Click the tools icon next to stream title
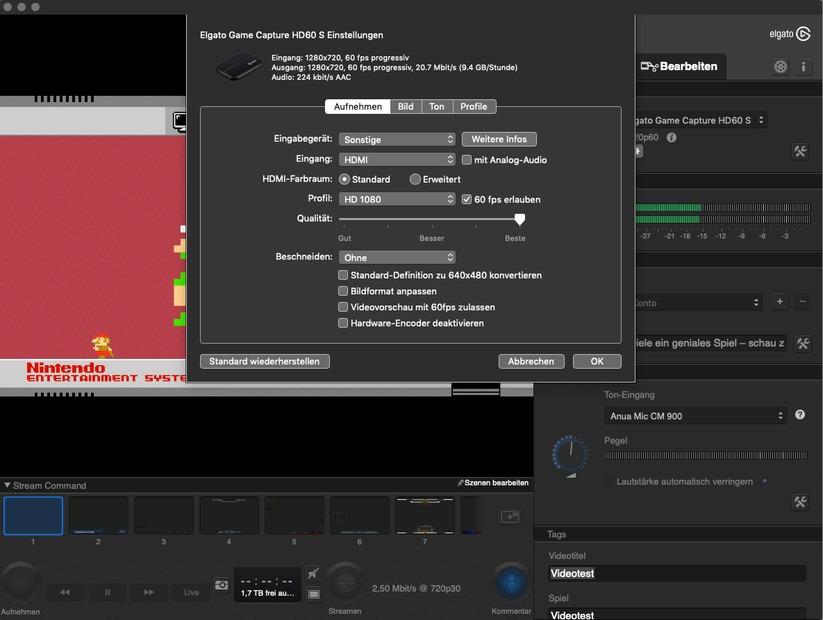 (802, 344)
